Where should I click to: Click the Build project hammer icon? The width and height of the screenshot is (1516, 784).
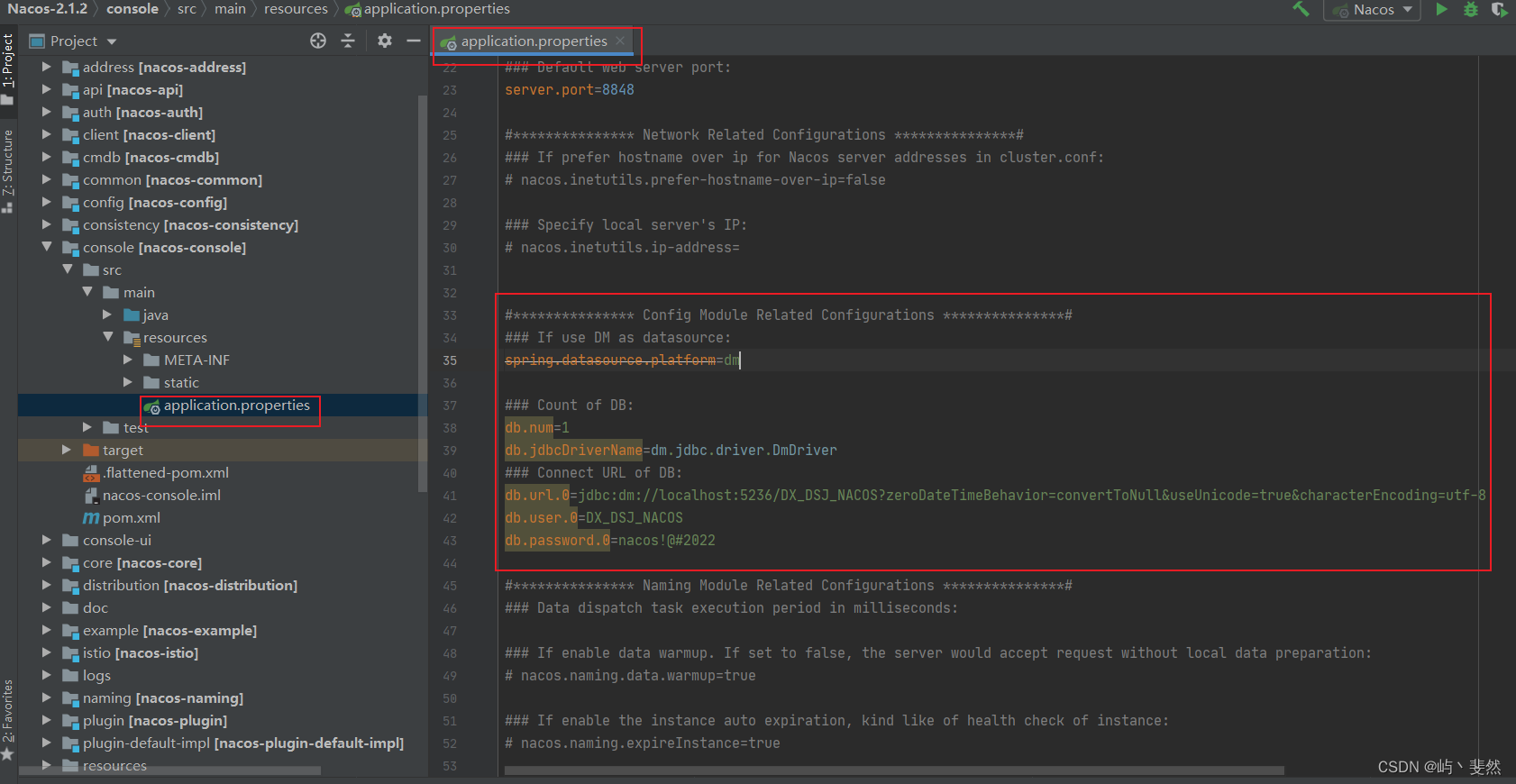1301,9
